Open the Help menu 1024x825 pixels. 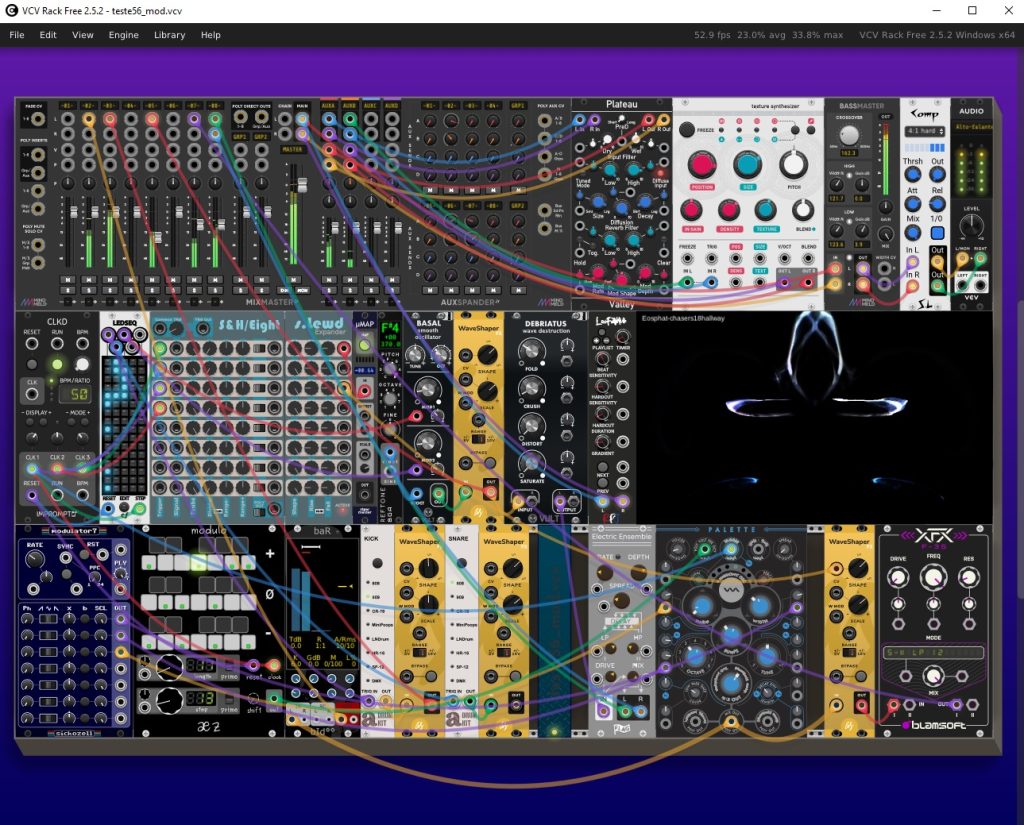[210, 35]
